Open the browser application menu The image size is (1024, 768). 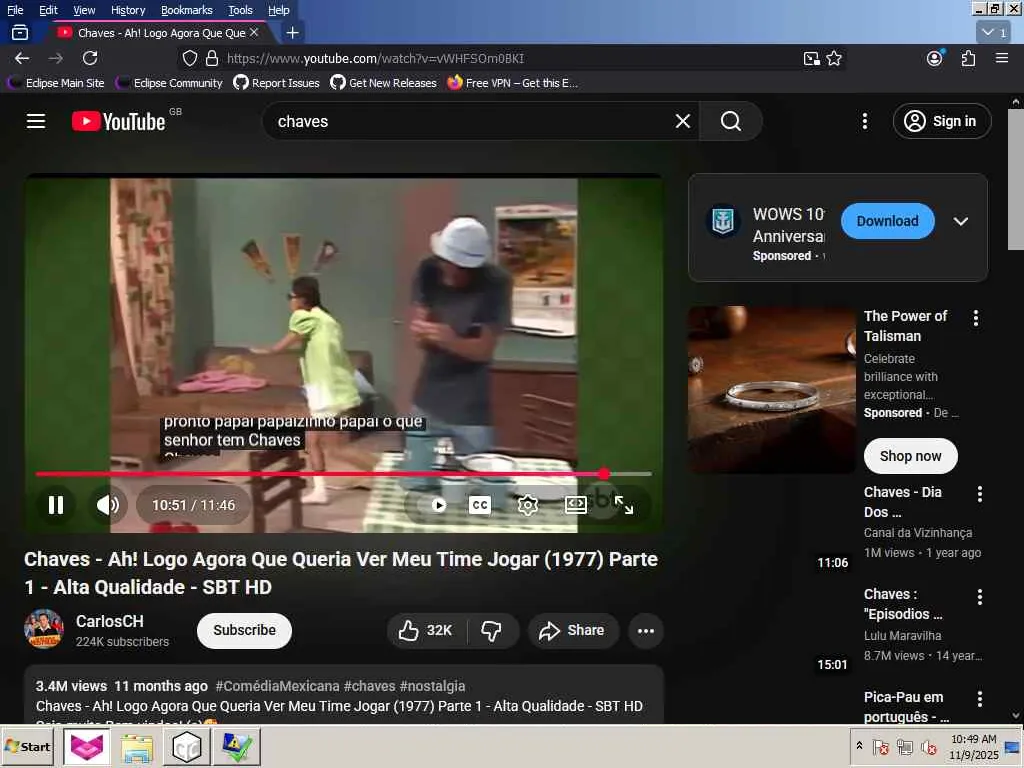pos(1002,58)
